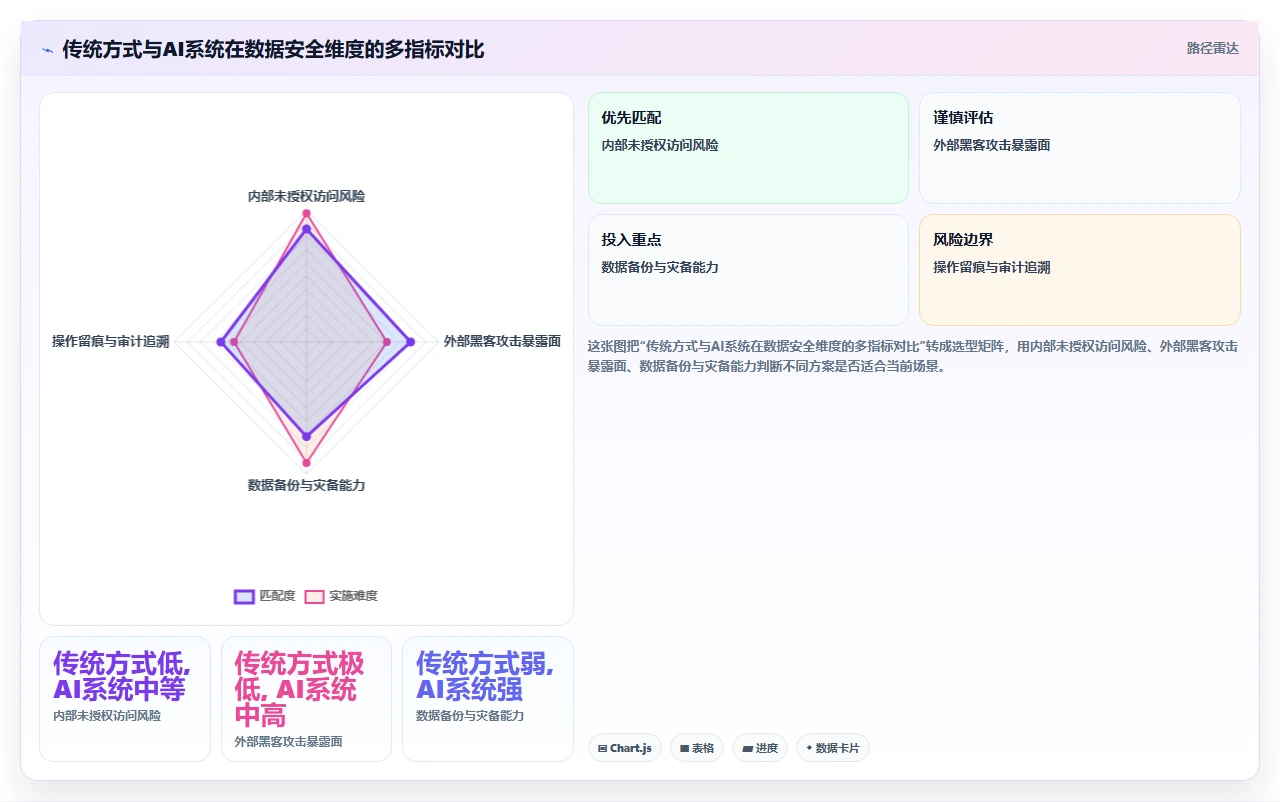Click the pink 实施难度 legend color box
Image resolution: width=1280 pixels, height=802 pixels.
pos(314,596)
